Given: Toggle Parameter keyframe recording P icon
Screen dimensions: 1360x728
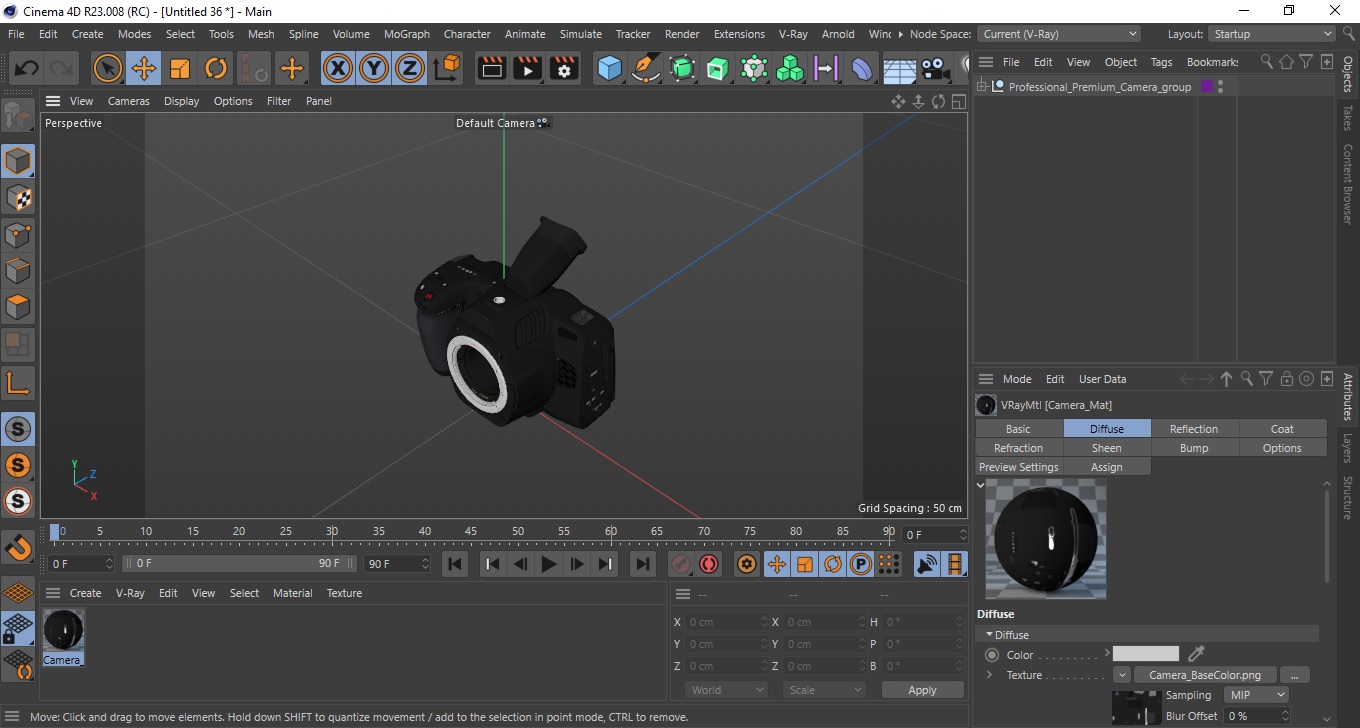Looking at the screenshot, I should (861, 564).
